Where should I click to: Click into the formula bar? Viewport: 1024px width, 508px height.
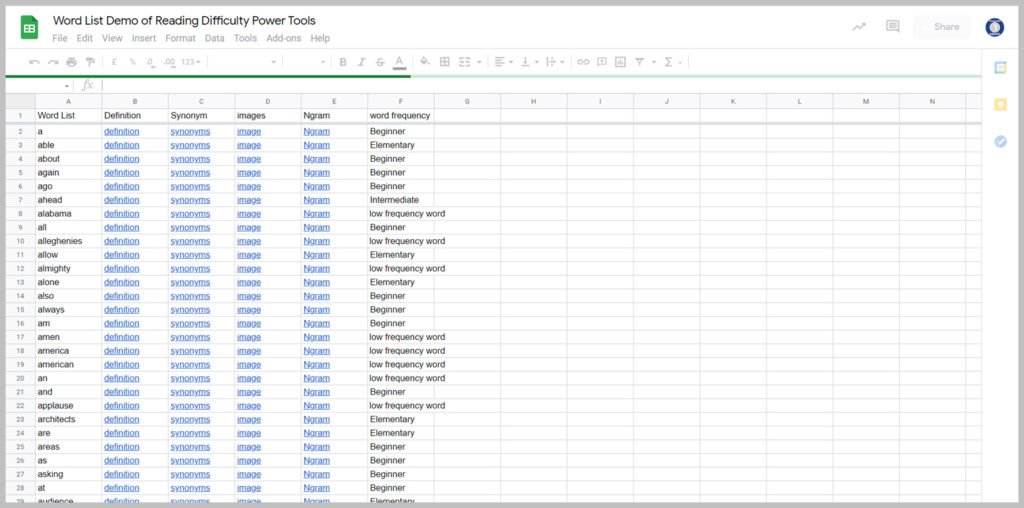pos(541,86)
